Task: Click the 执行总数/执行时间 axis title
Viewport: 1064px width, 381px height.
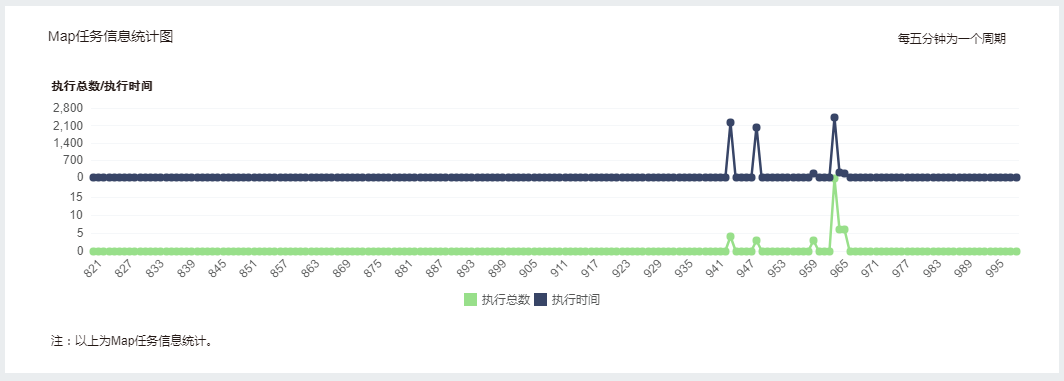Action: [x=102, y=86]
